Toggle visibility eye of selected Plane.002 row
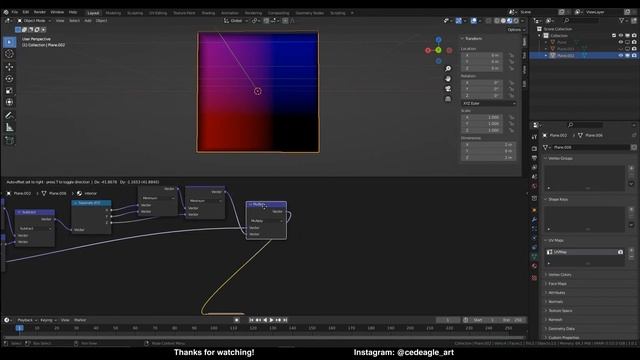This screenshot has height=360, width=640. point(621,55)
